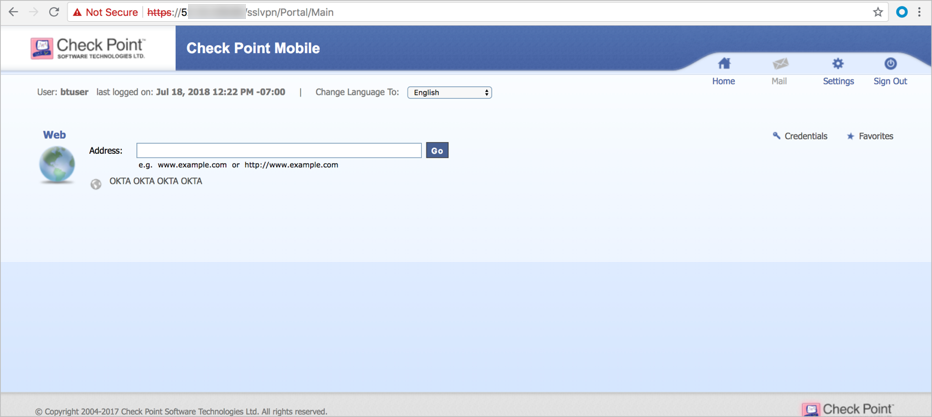Click the blue browser extension icon
Screen dimensions: 932x417
901,12
